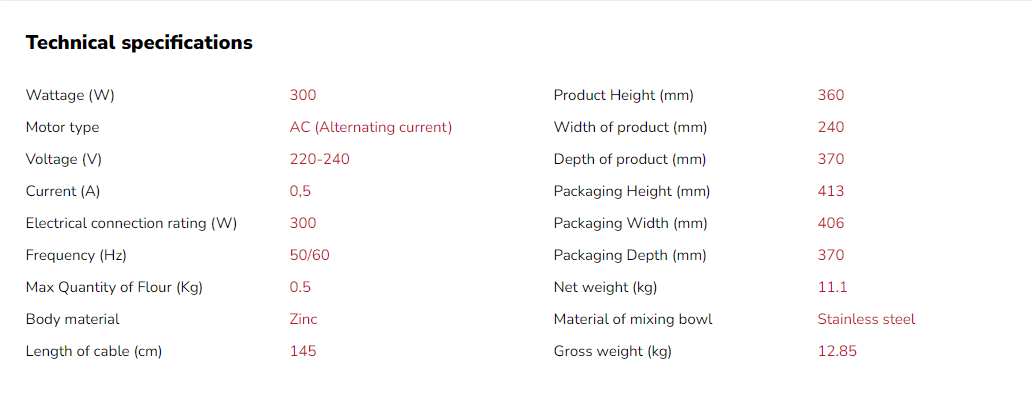Select the 50/60 frequency value
Viewport: 1032px width, 400px height.
(x=310, y=255)
